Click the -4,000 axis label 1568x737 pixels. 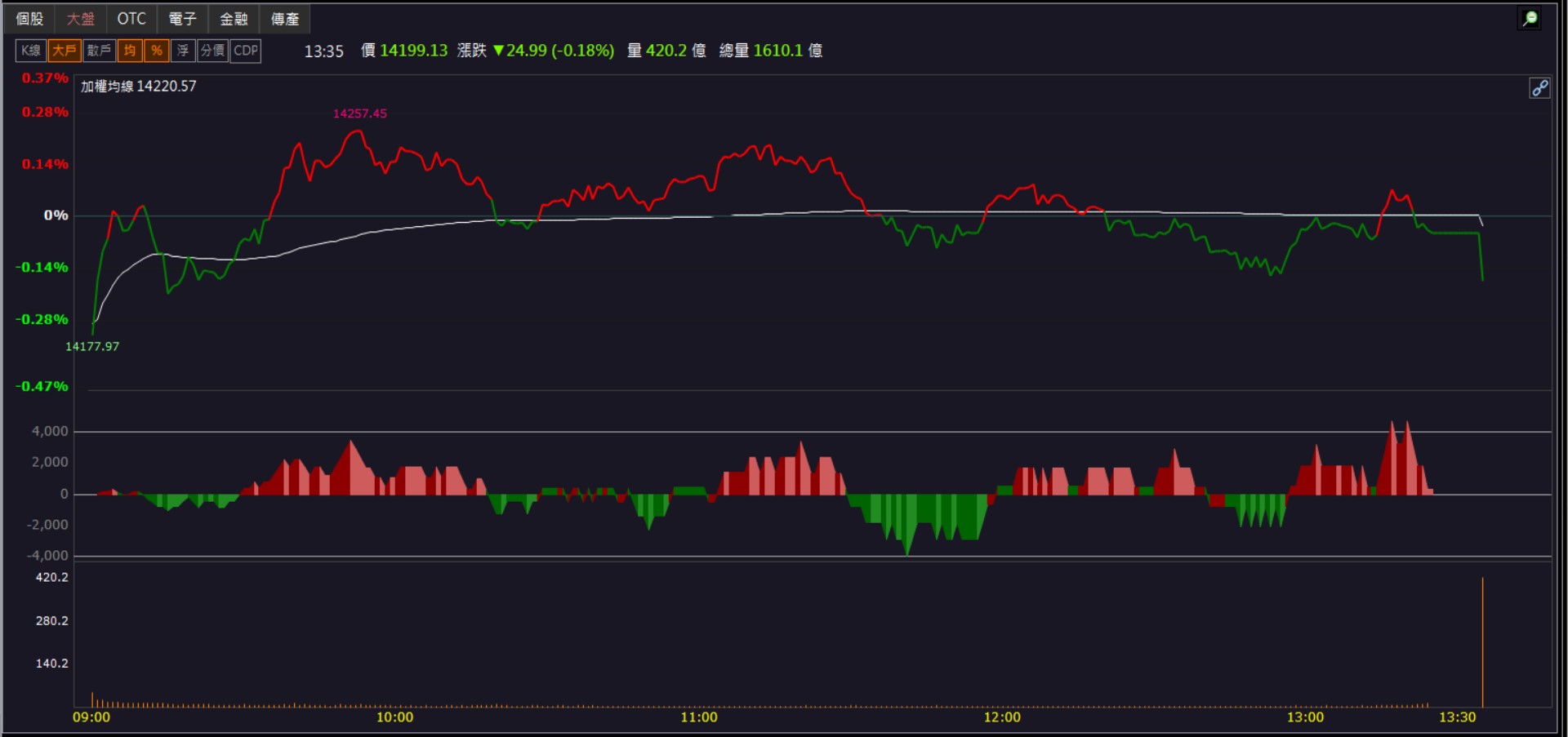click(47, 556)
